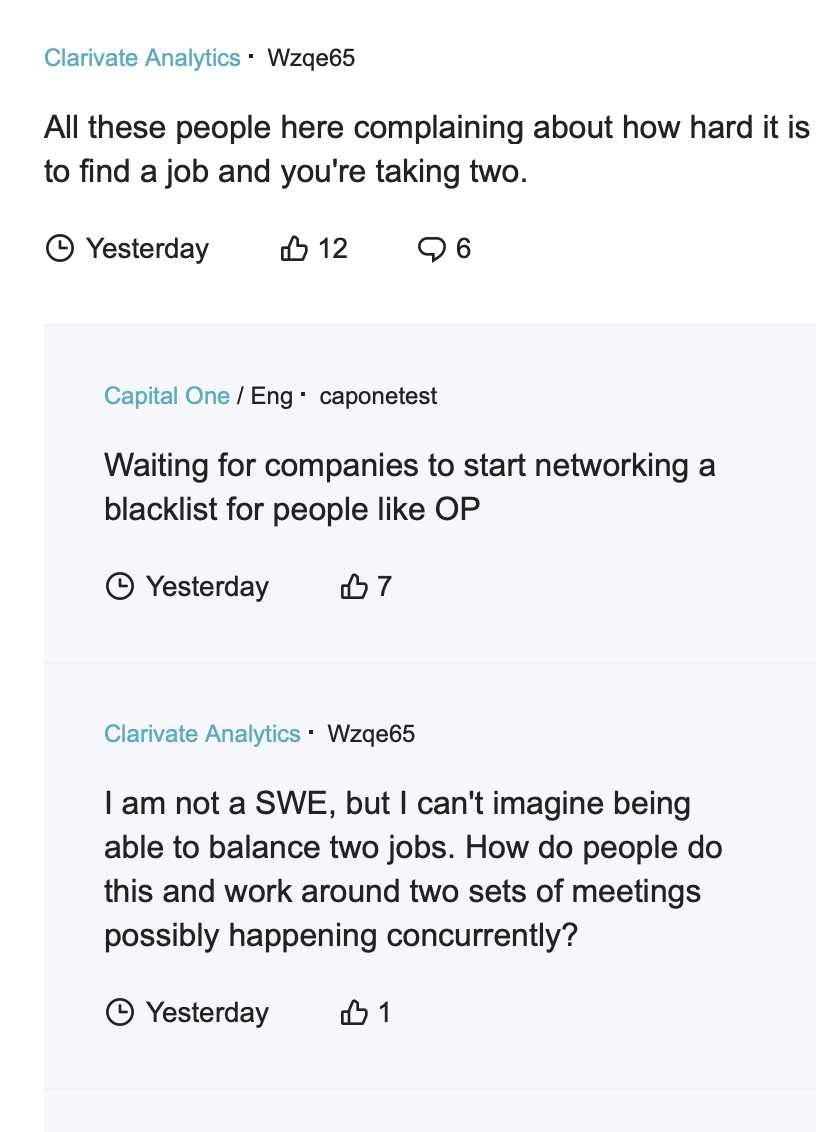The height and width of the screenshot is (1132, 832).
Task: Click the clock icon on caponetest's reply
Action: 120,586
